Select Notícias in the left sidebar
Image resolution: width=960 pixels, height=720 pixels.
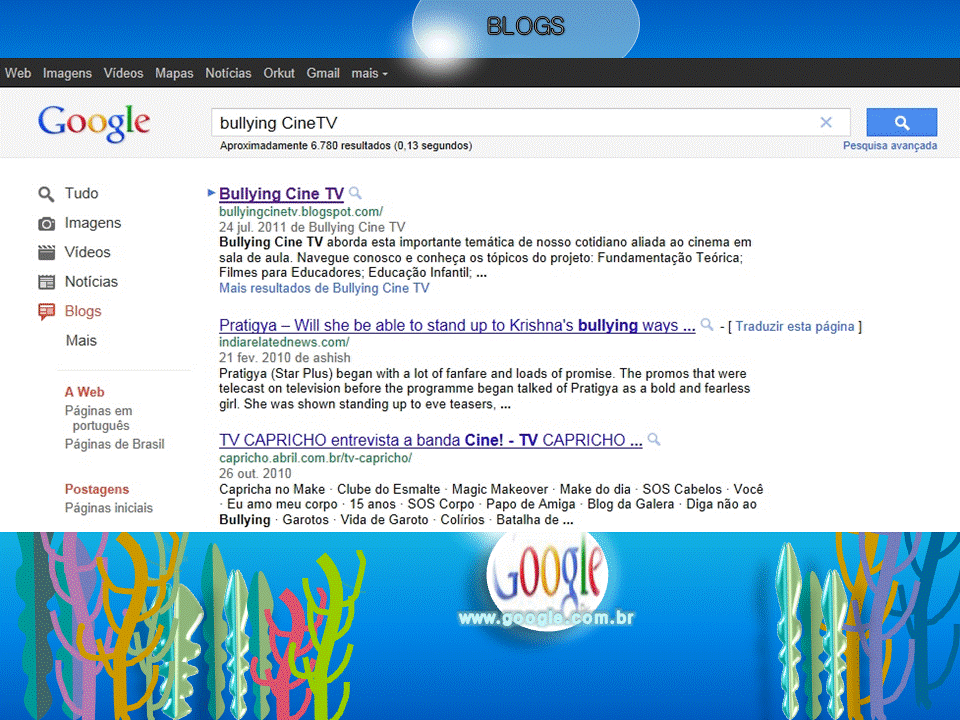[x=91, y=282]
